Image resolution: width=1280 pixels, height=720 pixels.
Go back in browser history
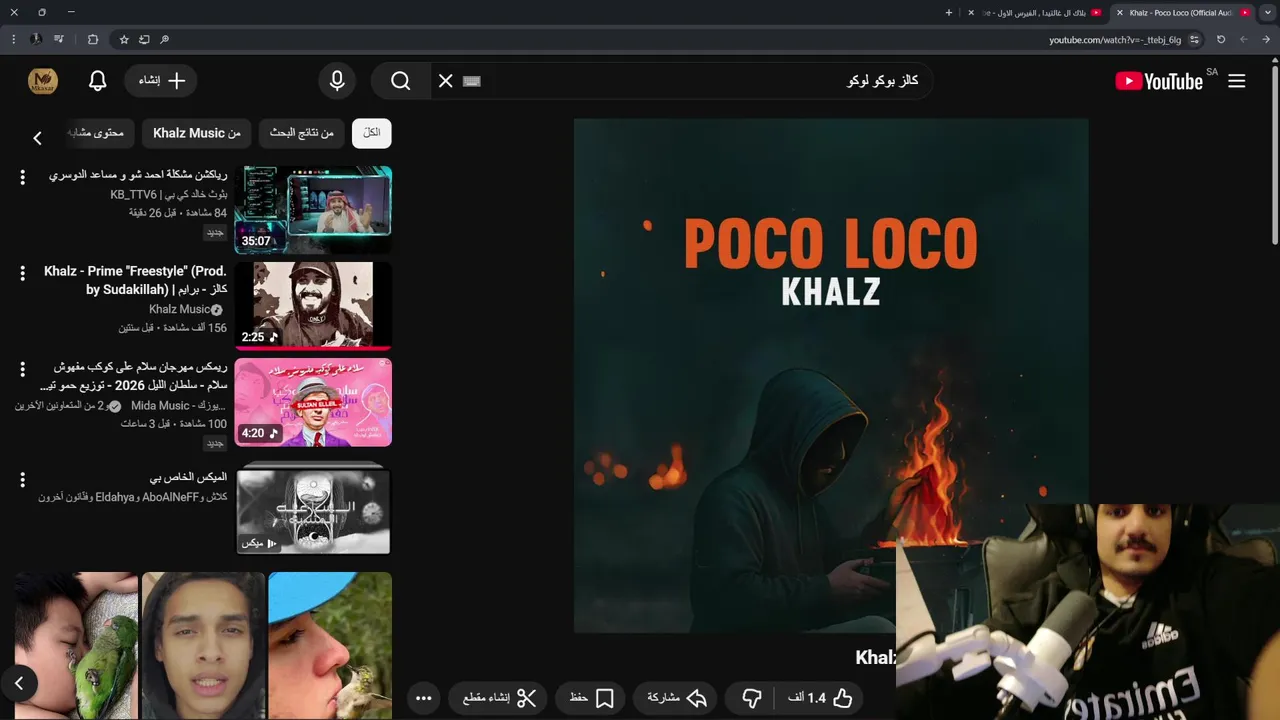1265,40
